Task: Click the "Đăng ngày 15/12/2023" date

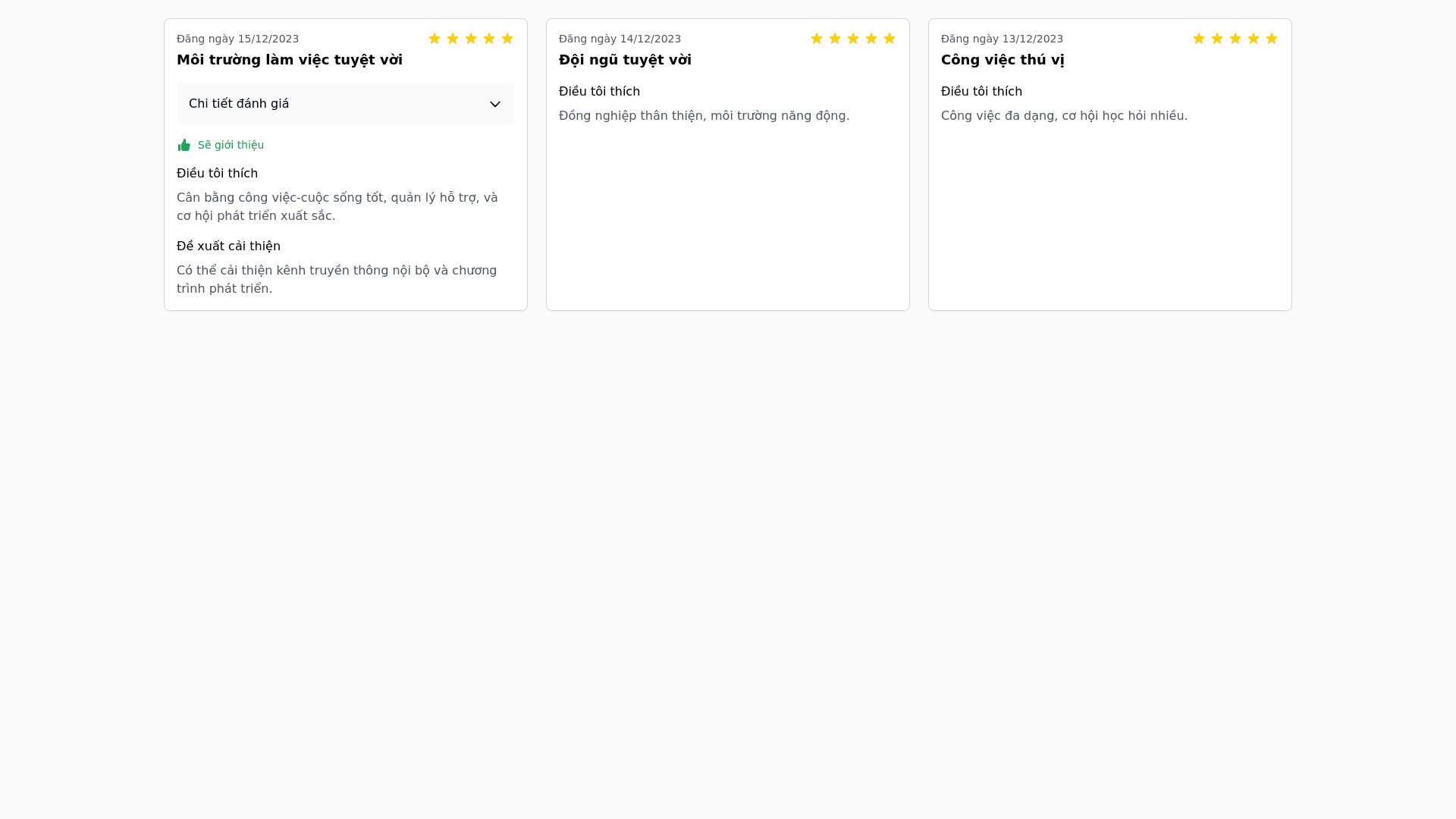Action: [x=237, y=39]
